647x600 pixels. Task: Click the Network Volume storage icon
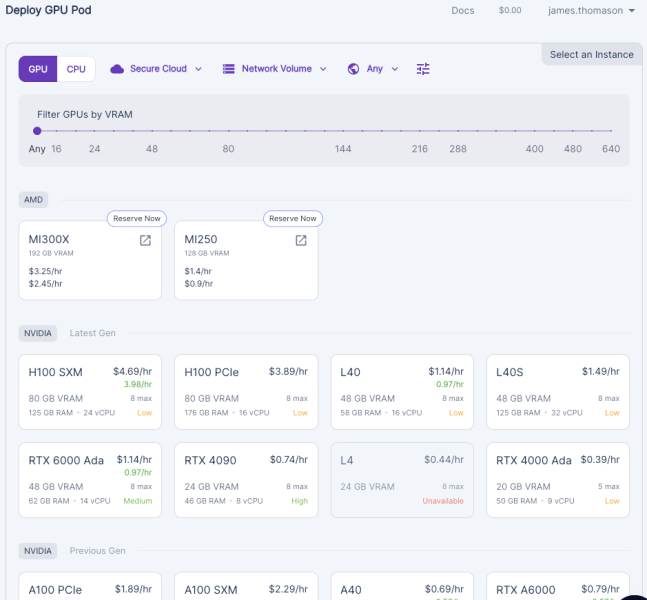click(x=229, y=69)
